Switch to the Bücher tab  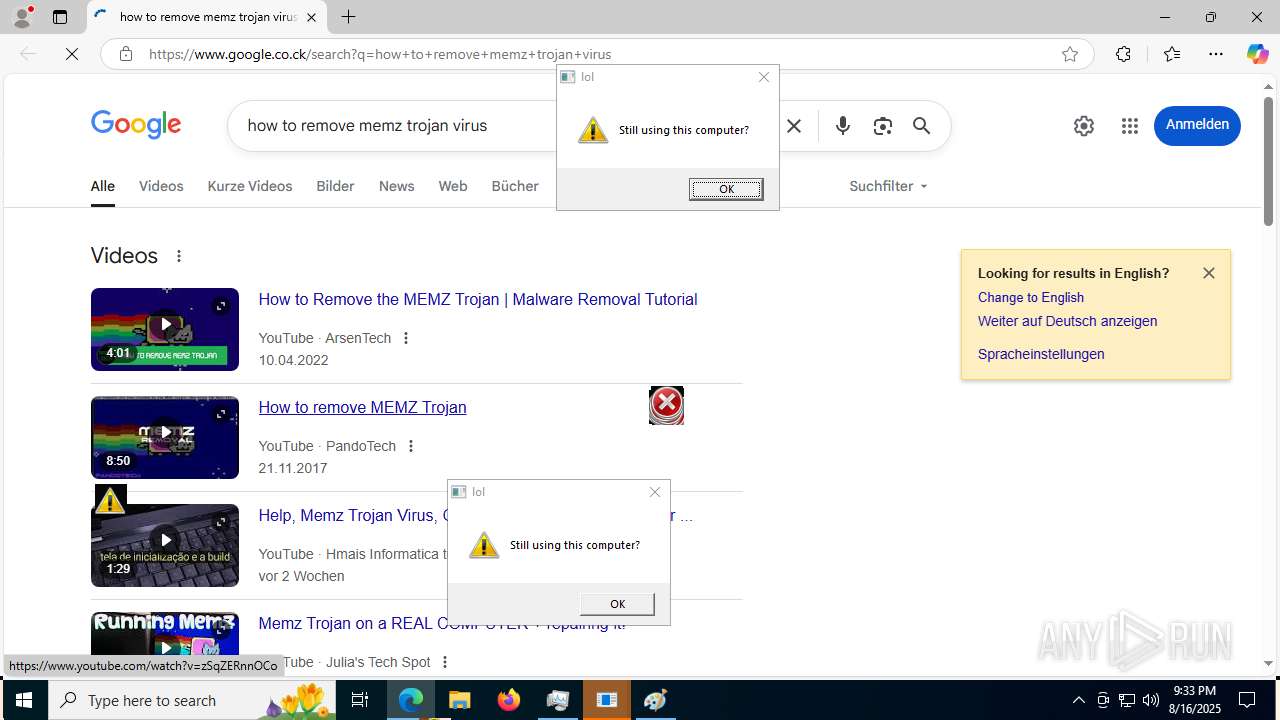coord(515,186)
